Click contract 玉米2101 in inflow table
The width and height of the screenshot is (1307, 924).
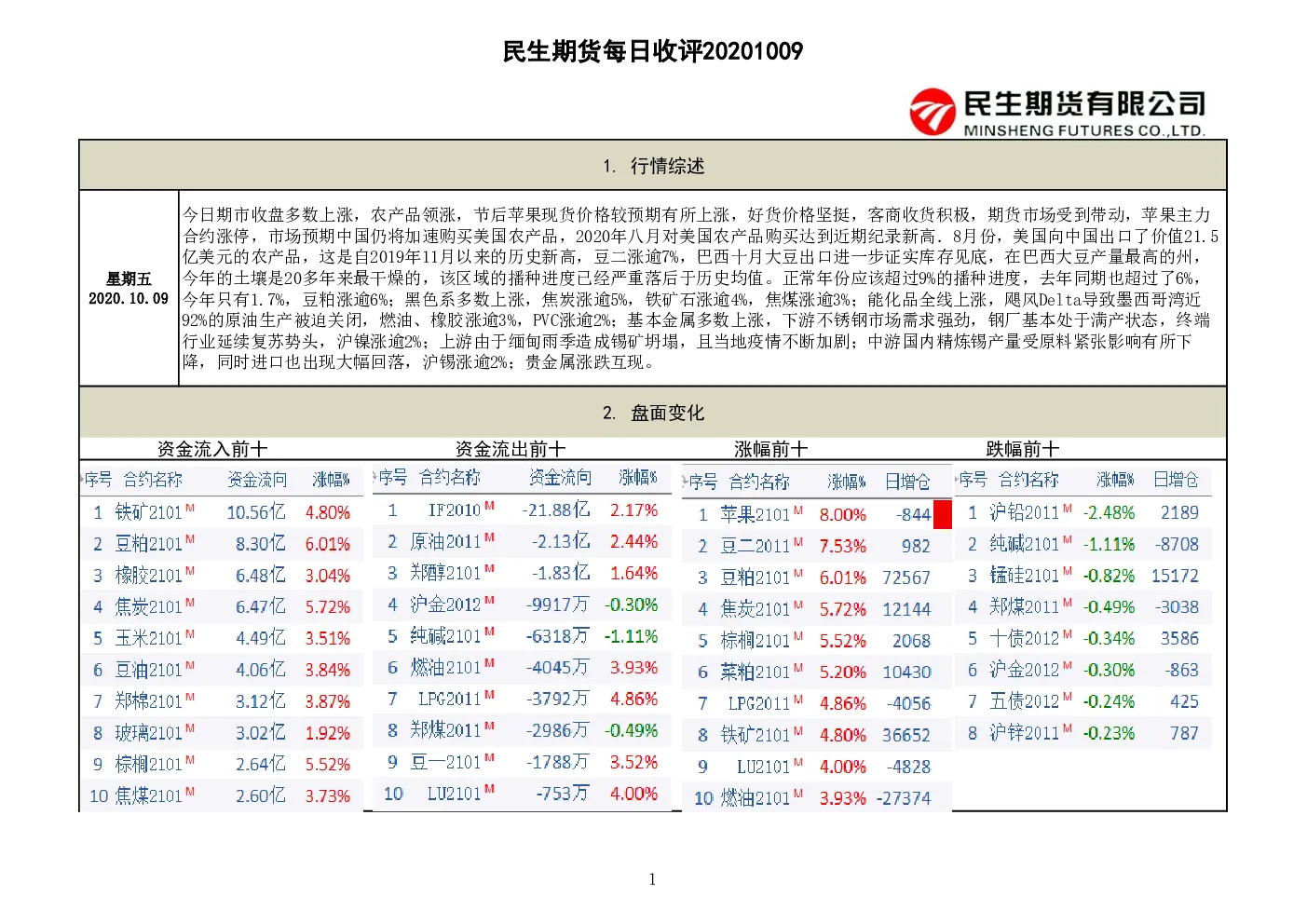[149, 638]
